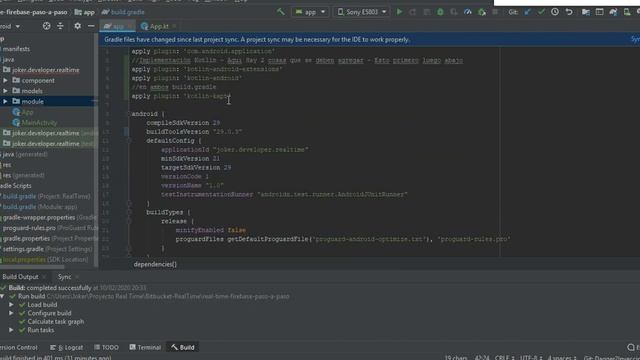Expand the component folder arrow
Image resolution: width=640 pixels, height=360 pixels.
[x=5, y=80]
